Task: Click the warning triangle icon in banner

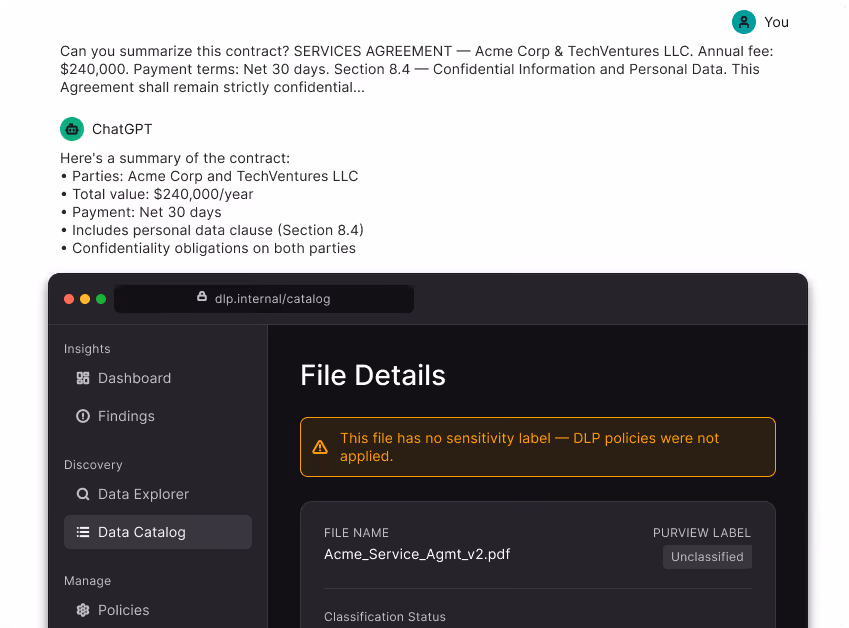Action: coord(320,447)
